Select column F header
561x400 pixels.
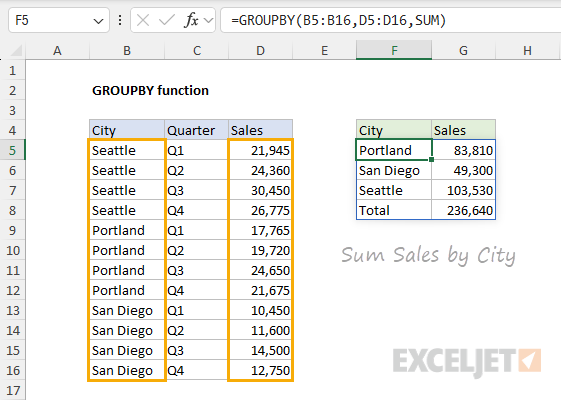[394, 50]
